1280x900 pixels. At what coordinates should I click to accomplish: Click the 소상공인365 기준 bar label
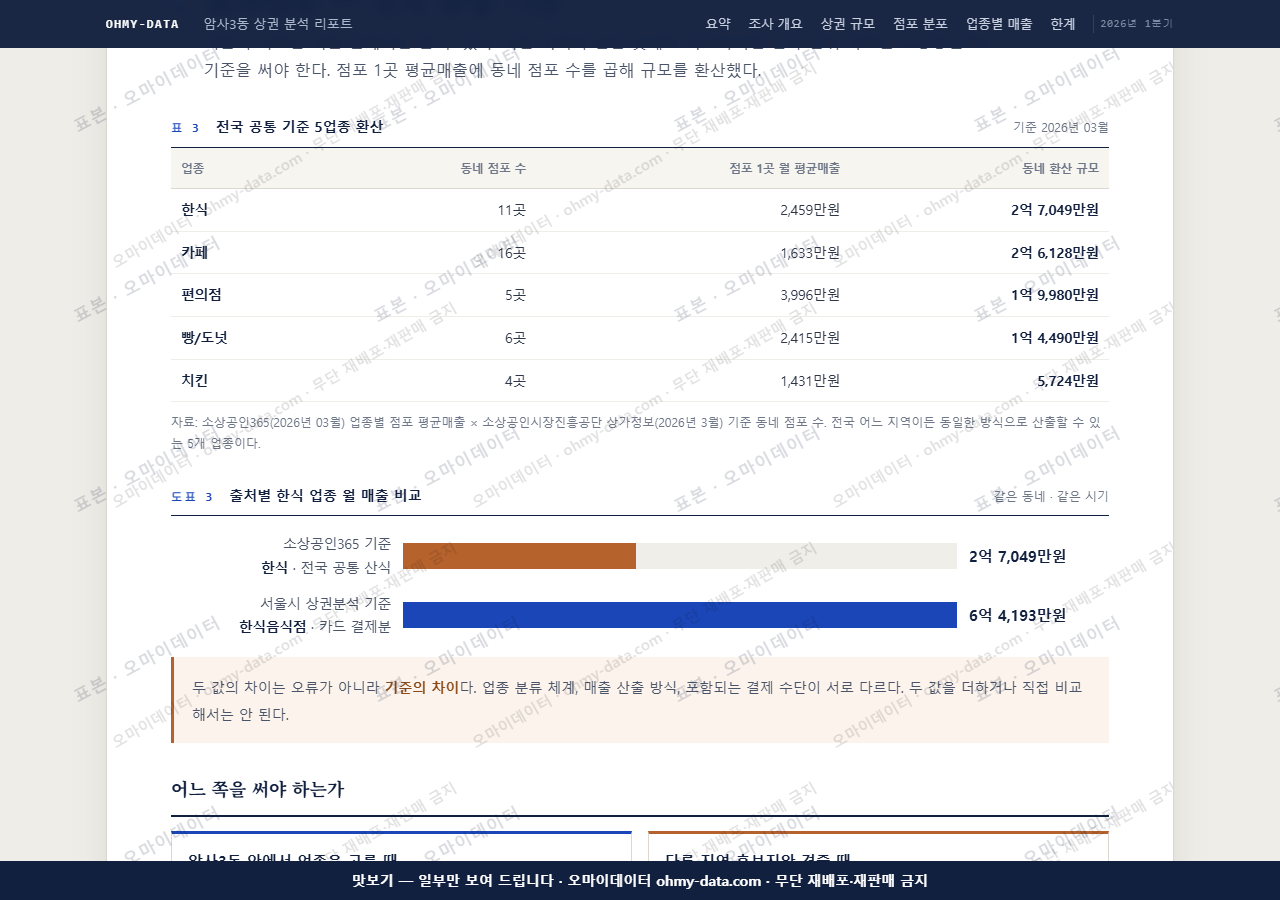click(x=337, y=544)
